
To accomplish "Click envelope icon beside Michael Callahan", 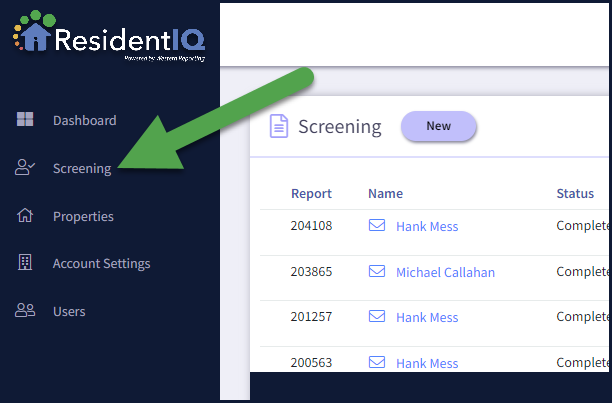I will pos(377,271).
